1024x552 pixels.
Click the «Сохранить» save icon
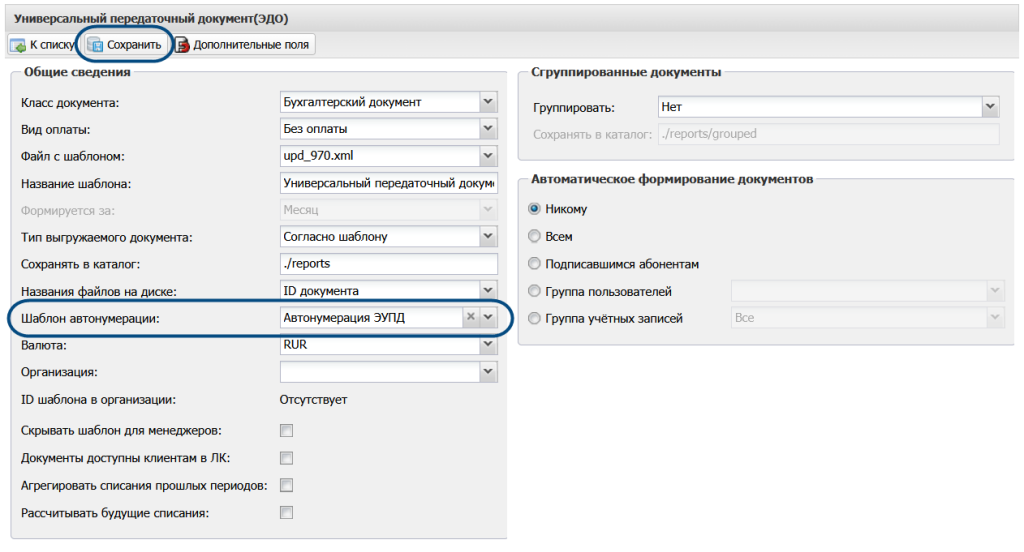click(96, 45)
